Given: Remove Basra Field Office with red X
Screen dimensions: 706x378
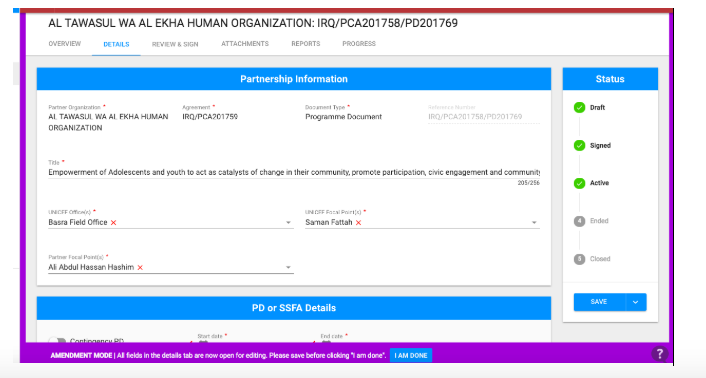Looking at the screenshot, I should [113, 223].
